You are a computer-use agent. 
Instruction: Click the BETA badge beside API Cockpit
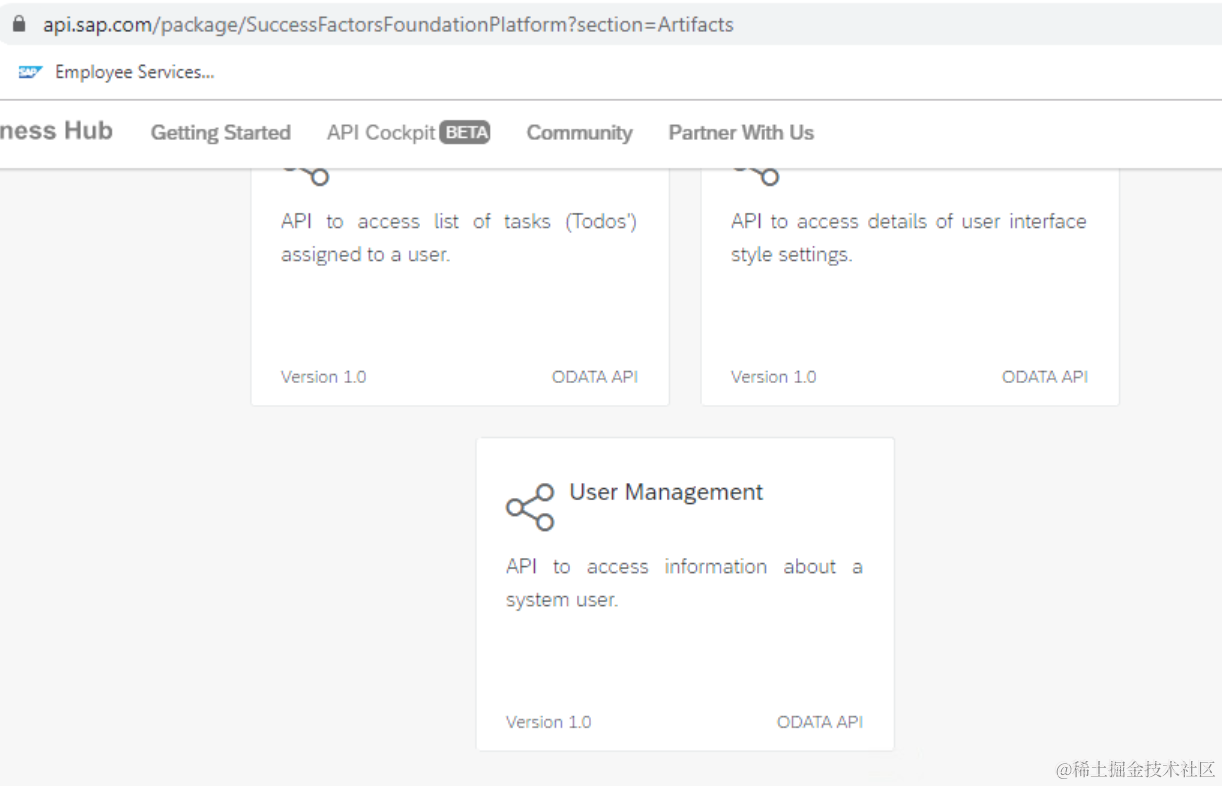(466, 132)
